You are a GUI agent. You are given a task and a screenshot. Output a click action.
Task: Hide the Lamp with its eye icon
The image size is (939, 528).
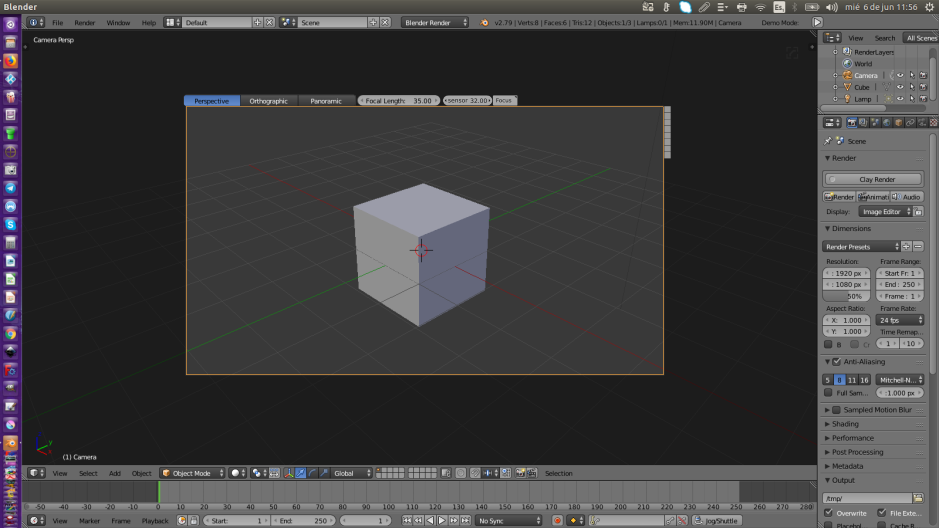coord(900,99)
